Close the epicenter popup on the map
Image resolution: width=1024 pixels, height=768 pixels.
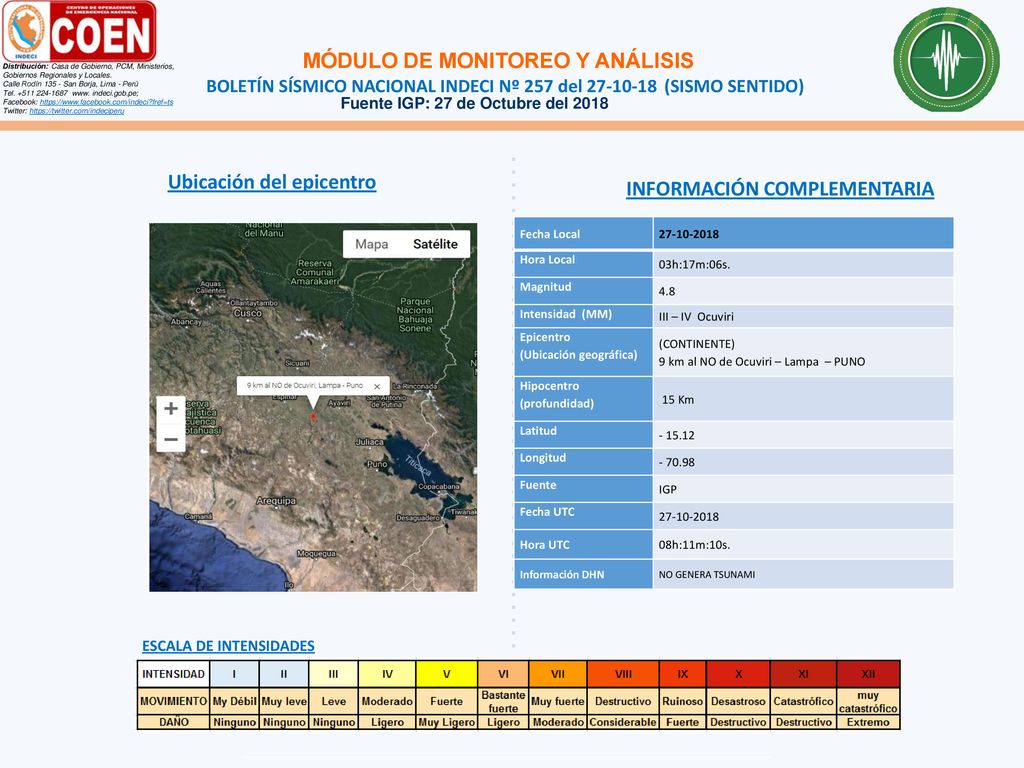[377, 386]
